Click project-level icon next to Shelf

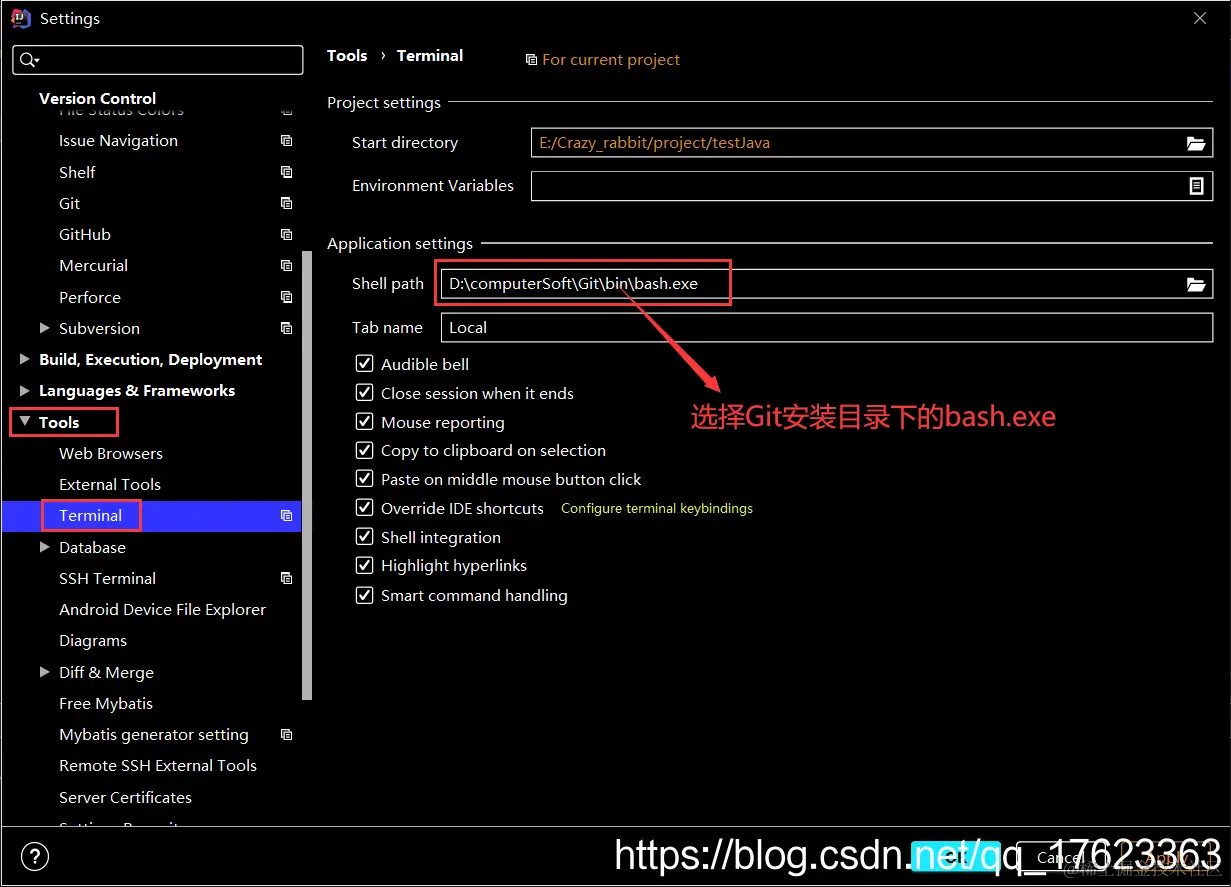point(287,172)
